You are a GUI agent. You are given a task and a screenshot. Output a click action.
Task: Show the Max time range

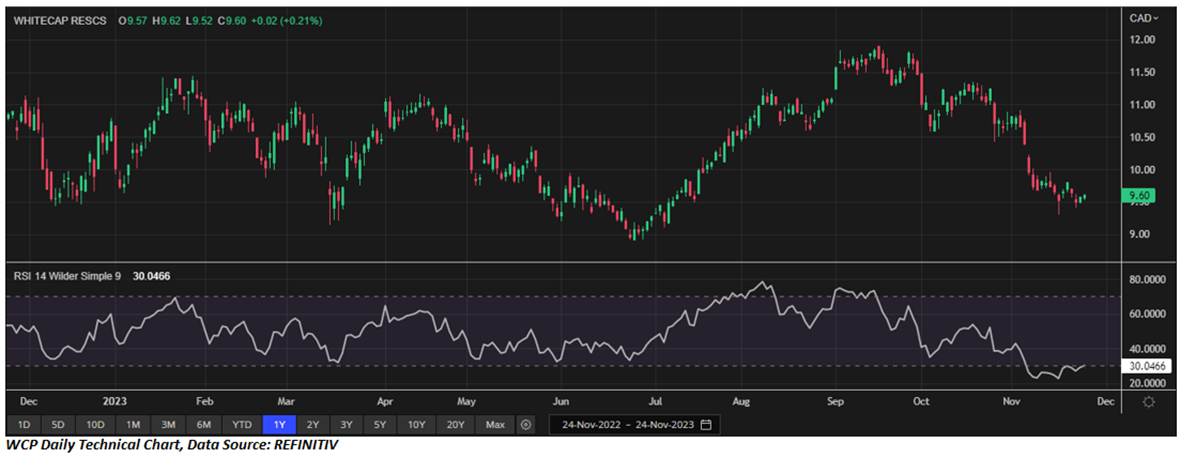(494, 425)
